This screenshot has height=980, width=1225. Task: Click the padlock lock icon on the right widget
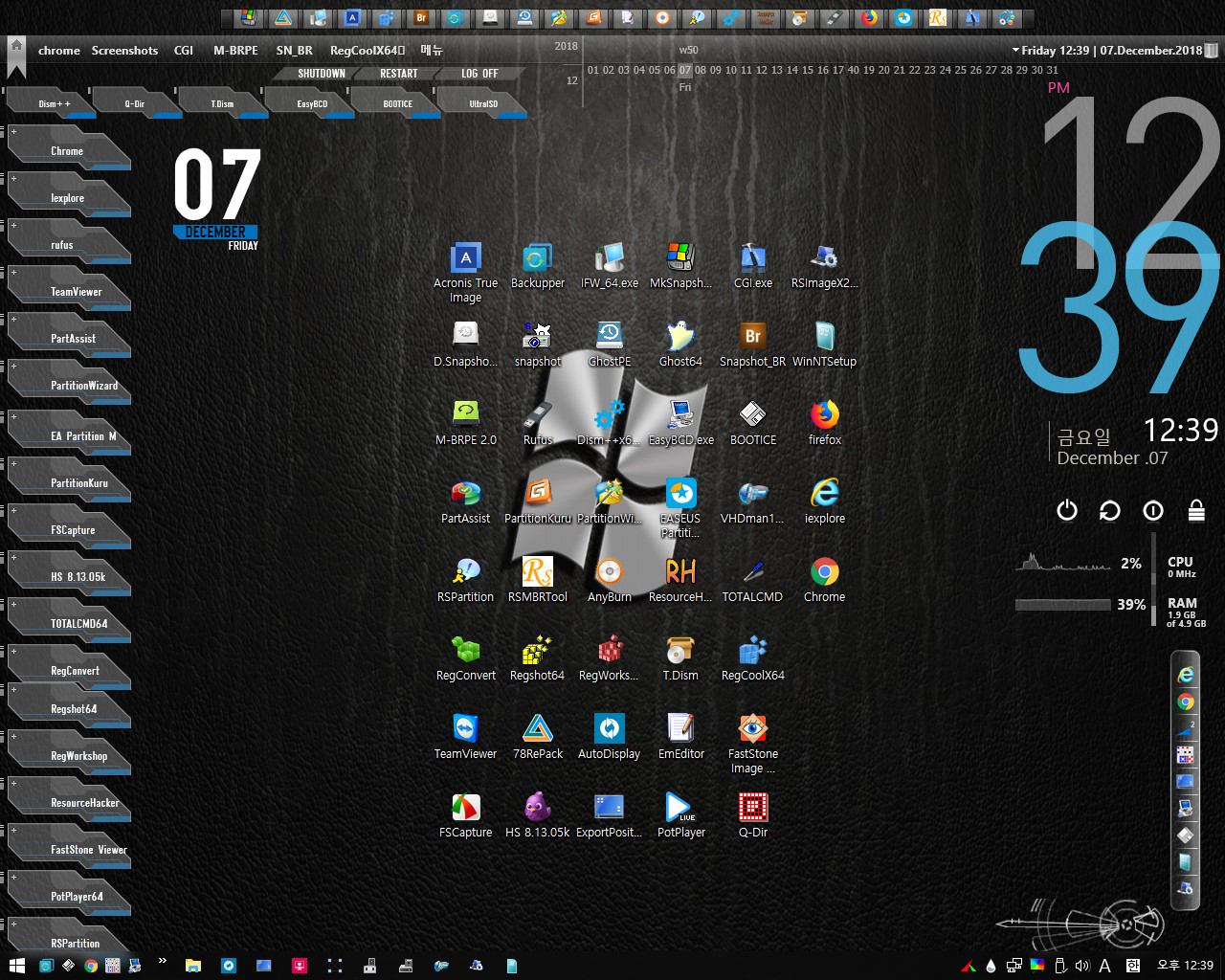pos(1196,510)
